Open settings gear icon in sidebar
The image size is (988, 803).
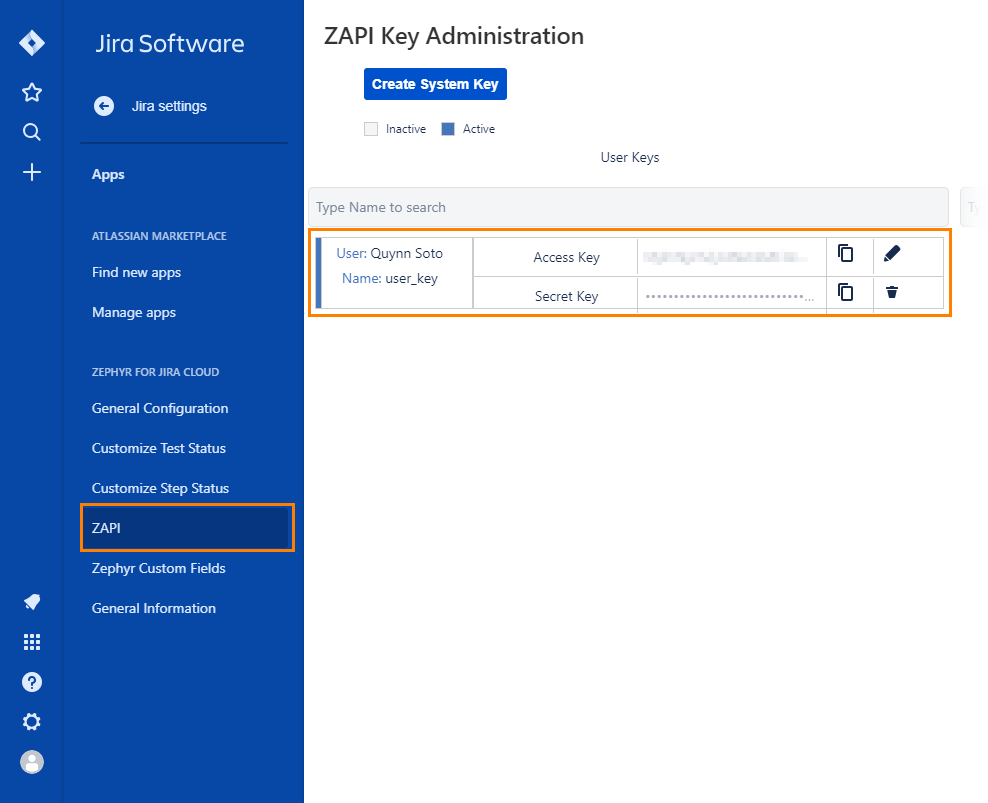(32, 722)
